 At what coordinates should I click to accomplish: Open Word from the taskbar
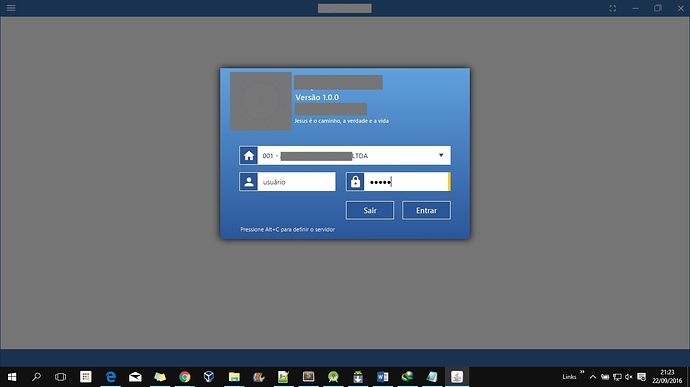[382, 377]
